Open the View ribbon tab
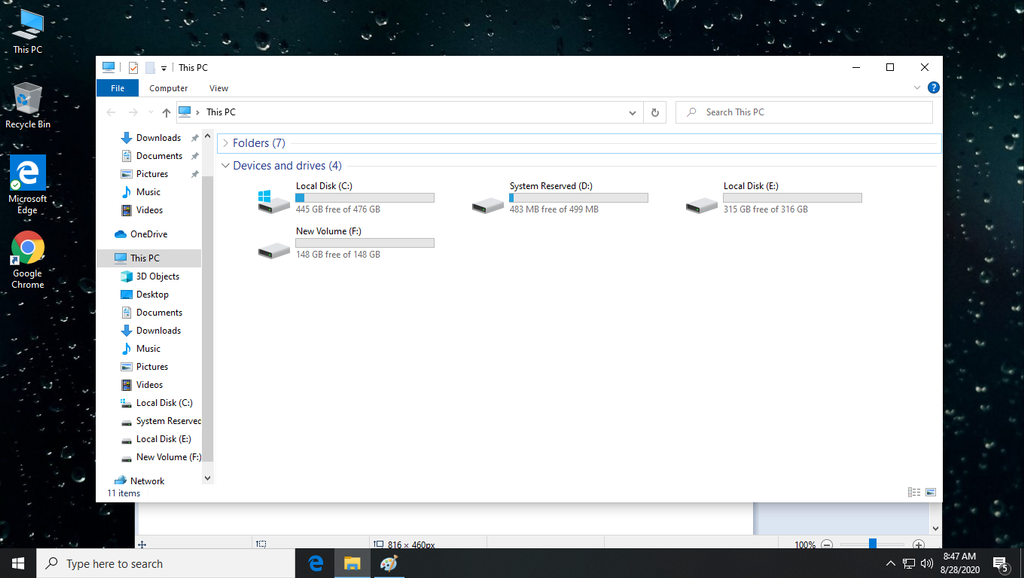The width and height of the screenshot is (1024, 578). 218,88
